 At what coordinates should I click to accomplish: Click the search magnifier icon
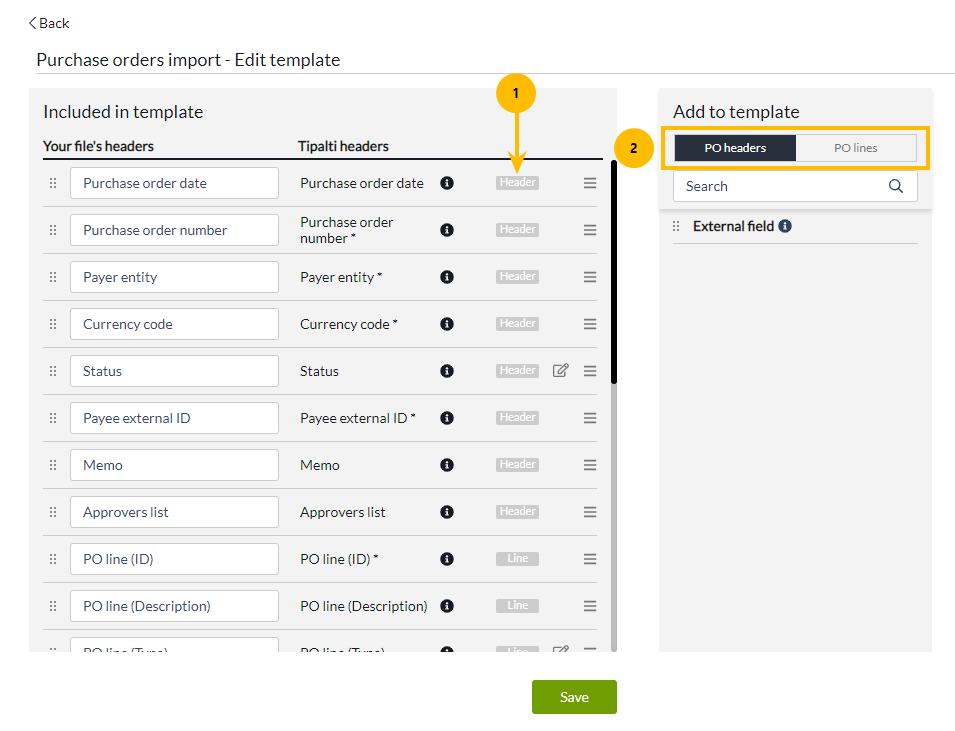pyautogui.click(x=895, y=186)
